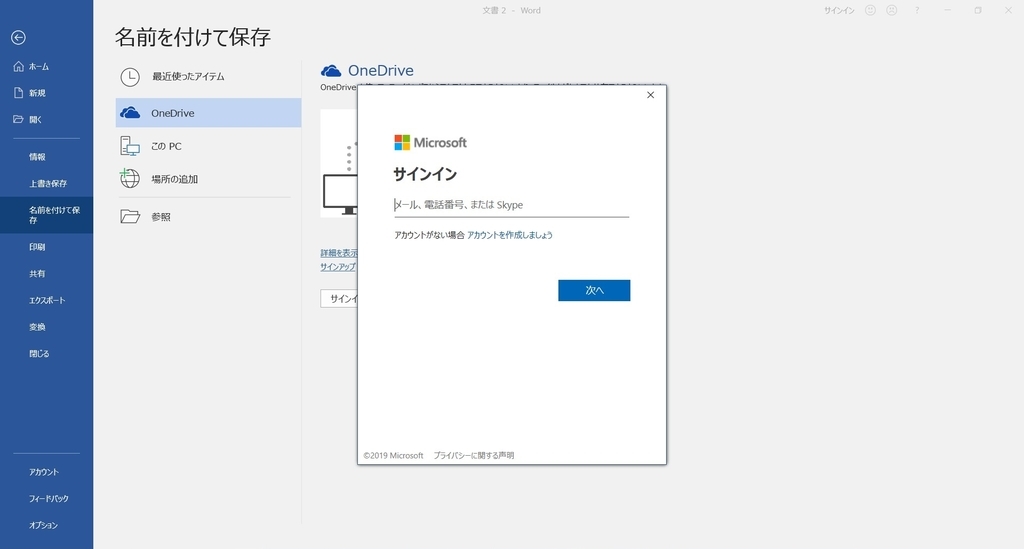
Task: Open the アカウントを作成しましょう link
Action: pos(510,235)
